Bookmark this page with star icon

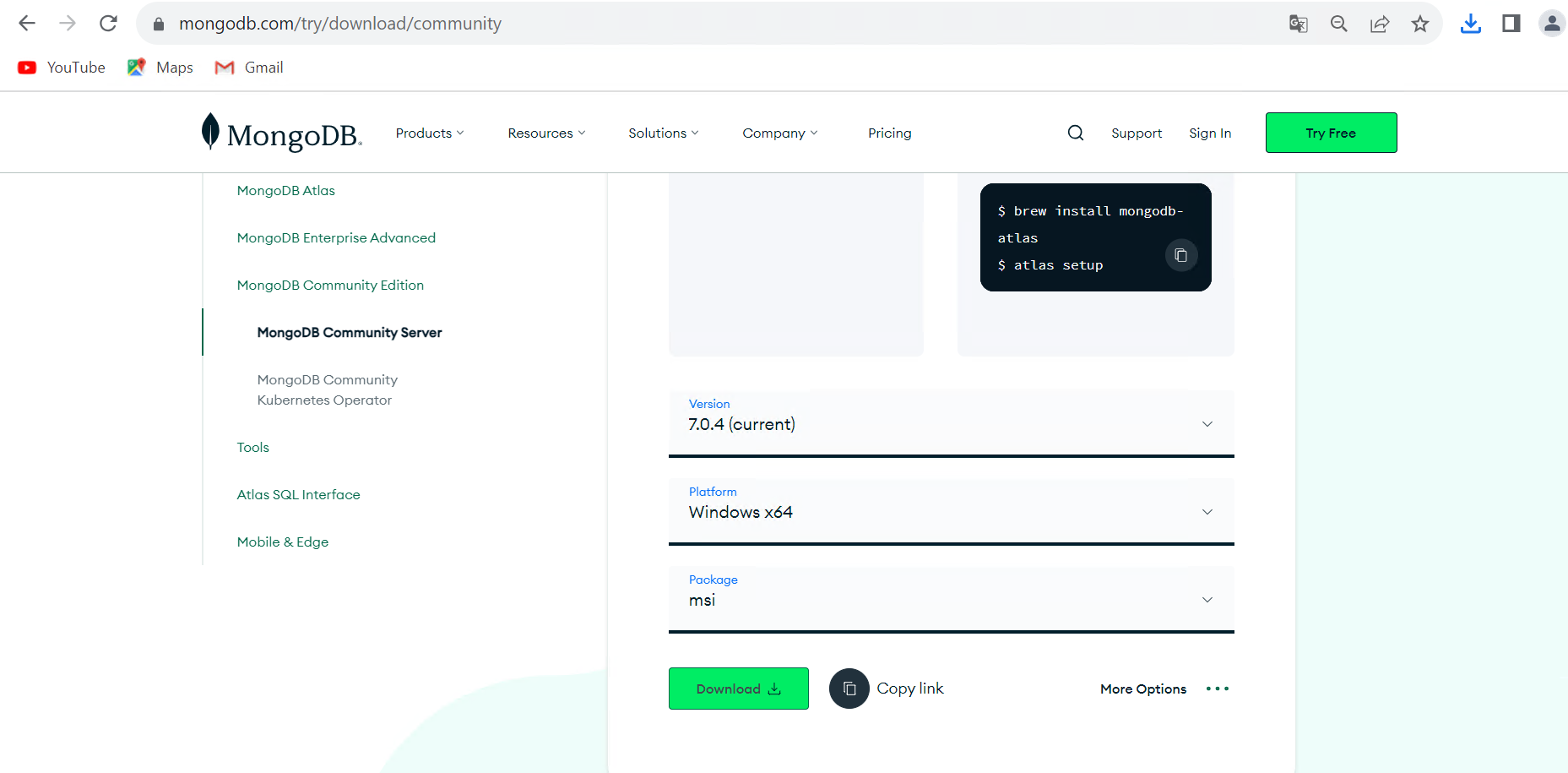1419,24
